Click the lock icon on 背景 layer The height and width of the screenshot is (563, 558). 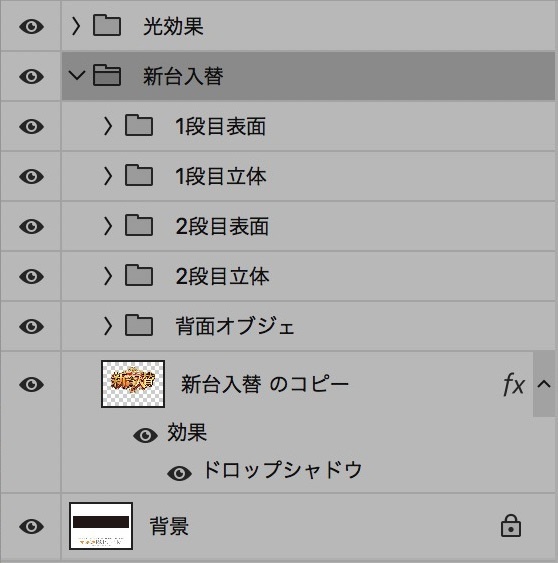pos(511,526)
